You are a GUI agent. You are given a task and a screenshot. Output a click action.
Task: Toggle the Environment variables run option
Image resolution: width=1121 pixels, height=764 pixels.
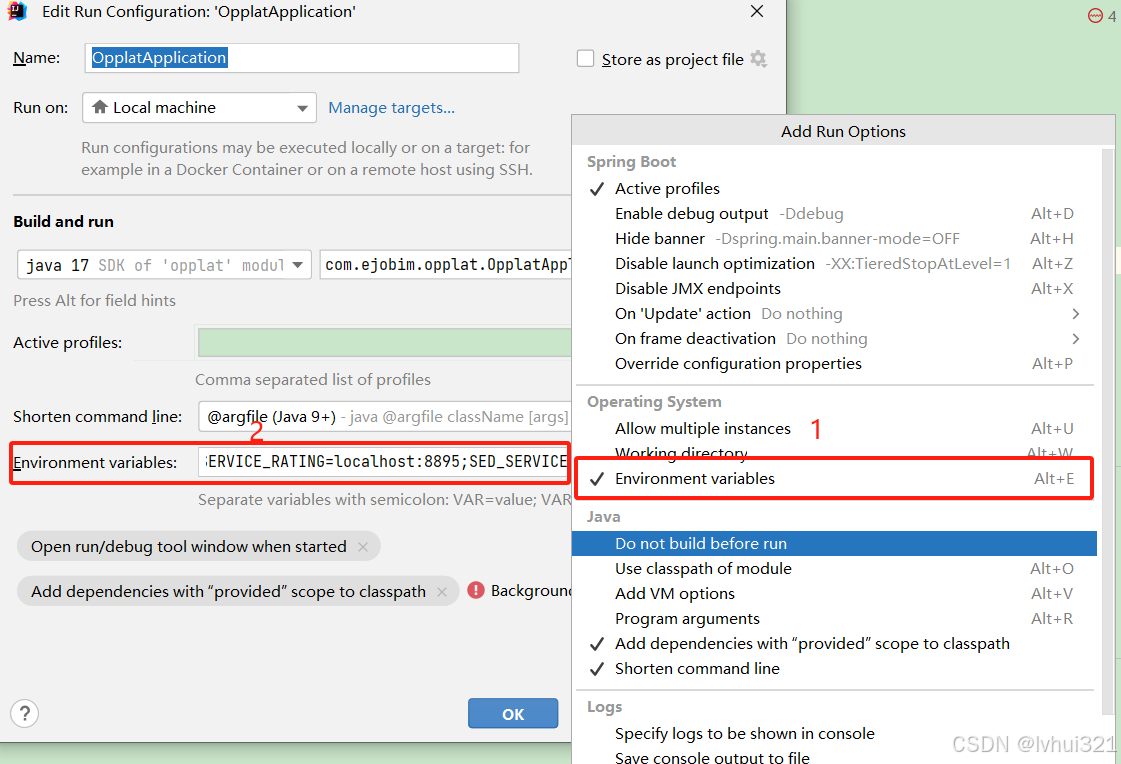coord(834,479)
